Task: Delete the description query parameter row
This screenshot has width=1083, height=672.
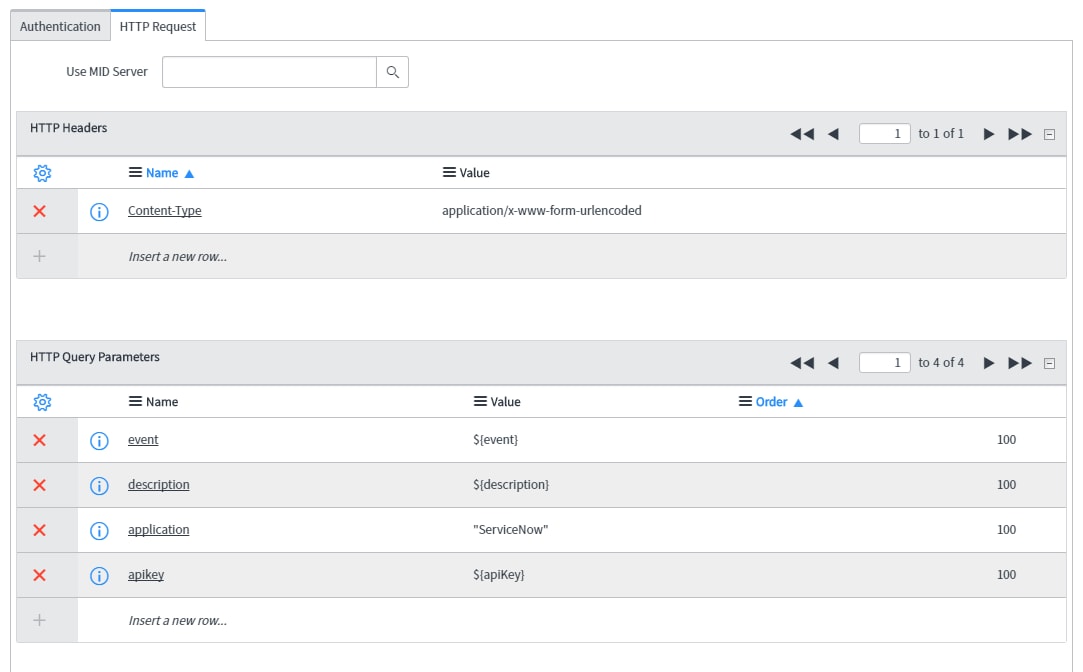Action: pos(39,486)
